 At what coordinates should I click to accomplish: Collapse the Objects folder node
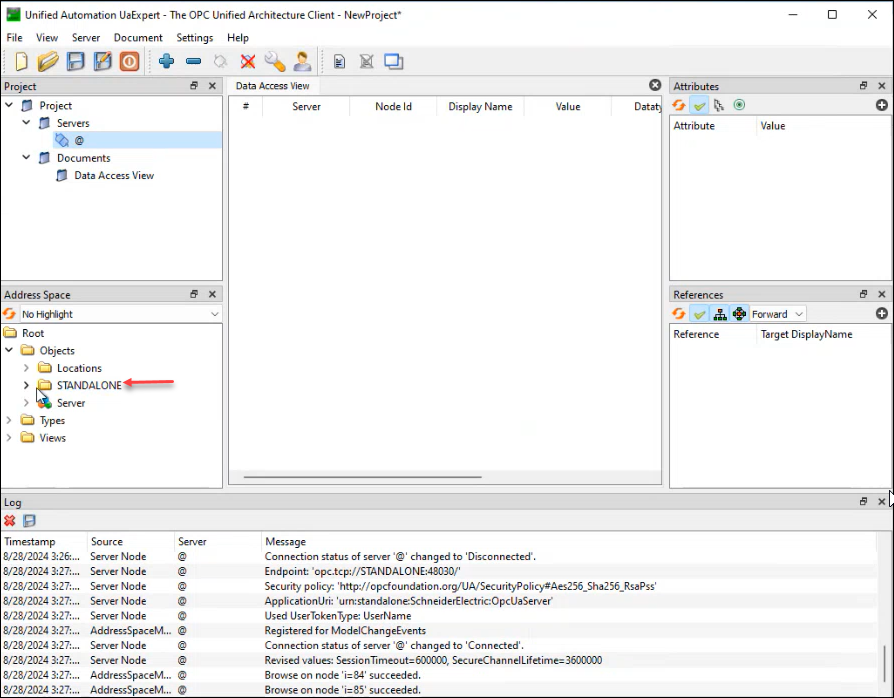click(9, 350)
